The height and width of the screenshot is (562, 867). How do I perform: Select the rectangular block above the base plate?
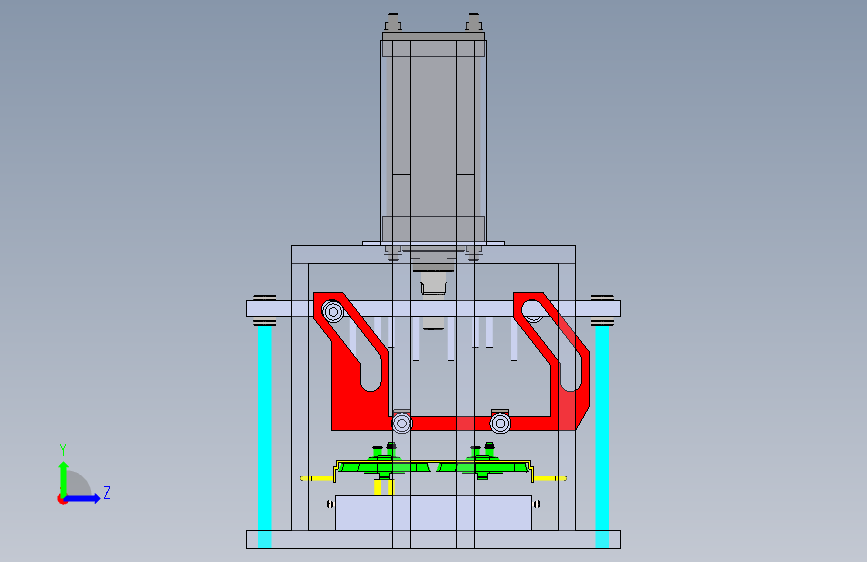[434, 512]
